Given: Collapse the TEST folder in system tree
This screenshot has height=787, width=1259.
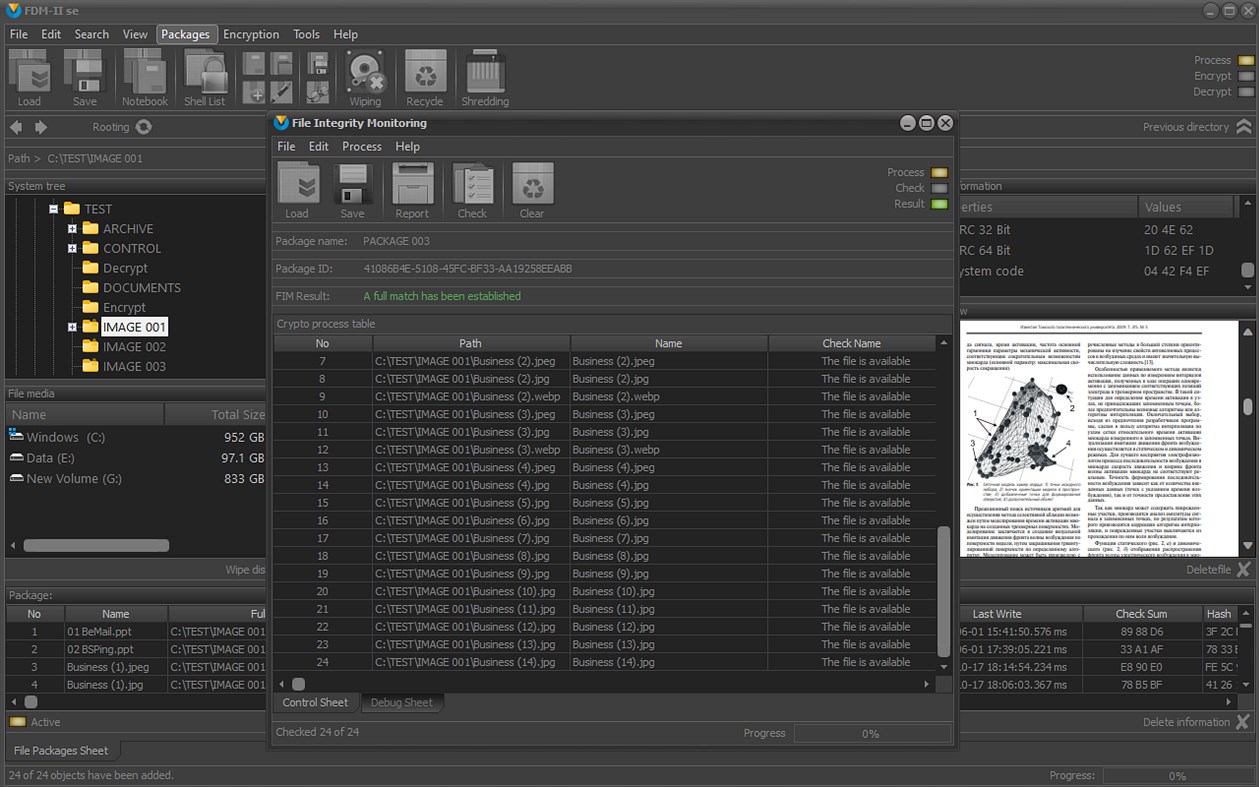Looking at the screenshot, I should (54, 209).
